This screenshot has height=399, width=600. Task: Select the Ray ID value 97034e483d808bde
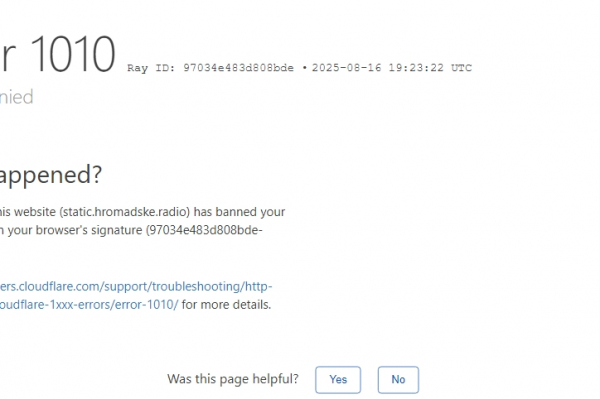click(238, 68)
